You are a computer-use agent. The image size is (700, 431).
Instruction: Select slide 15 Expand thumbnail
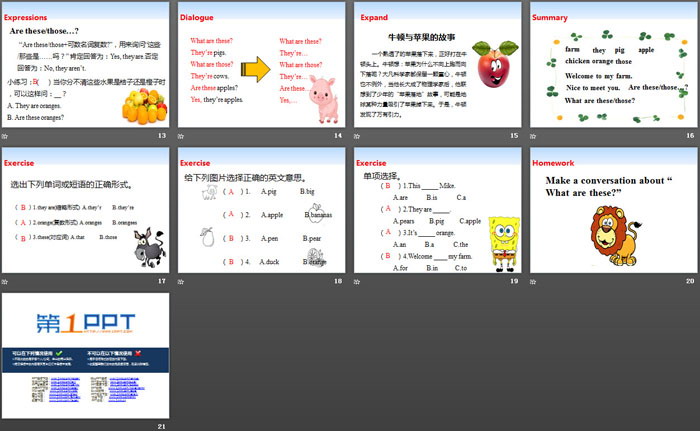click(438, 65)
